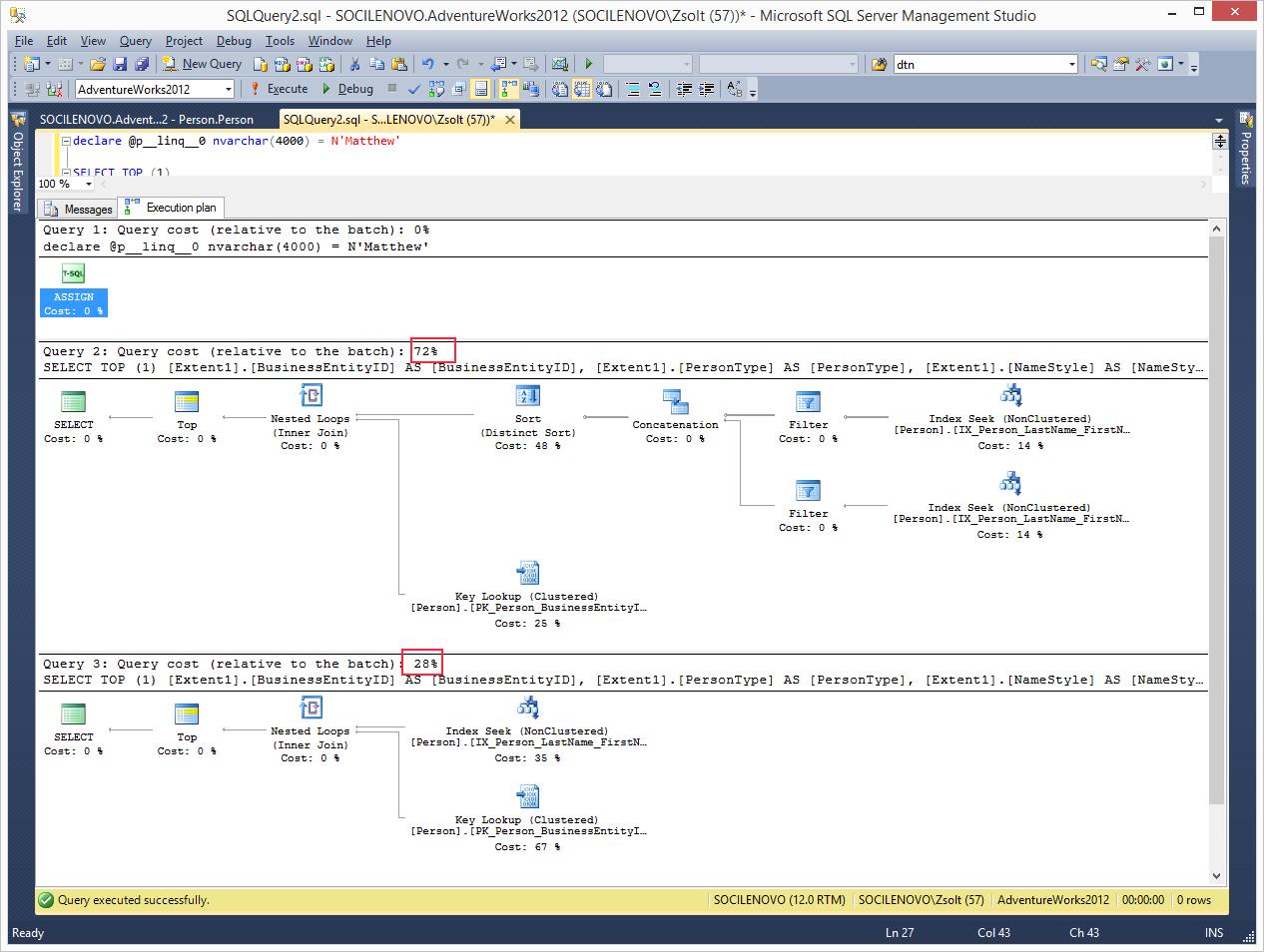
Task: Click the Query Options icon
Action: point(458,89)
